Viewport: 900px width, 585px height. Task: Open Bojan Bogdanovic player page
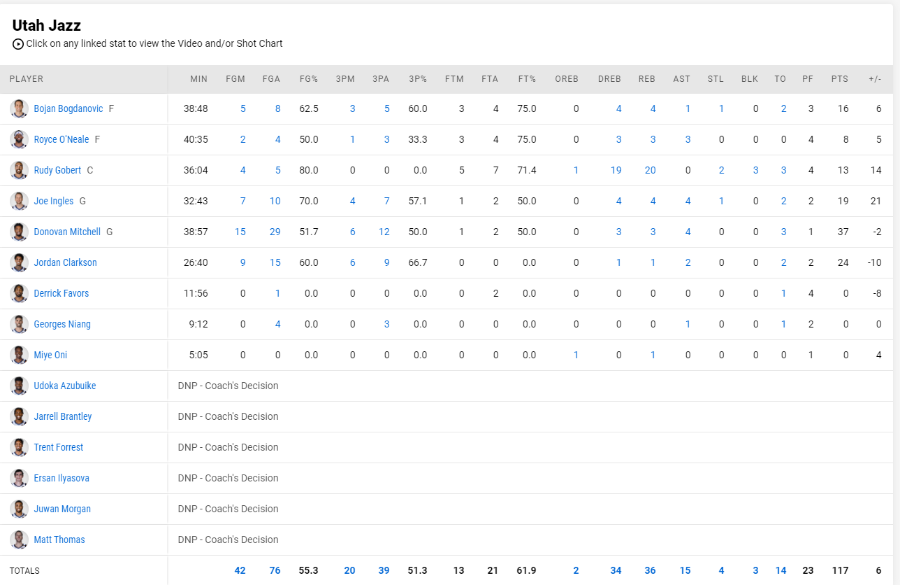pos(68,109)
